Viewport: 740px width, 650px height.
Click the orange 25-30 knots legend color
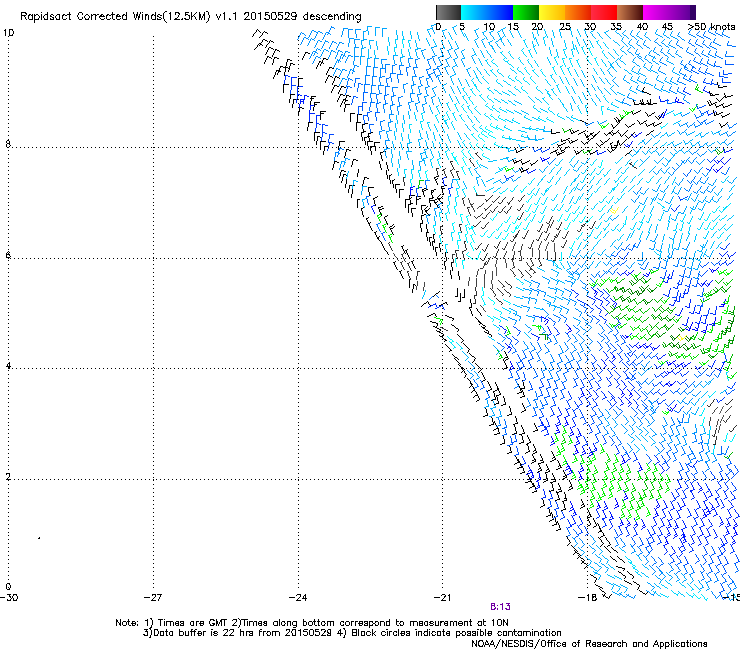point(578,12)
